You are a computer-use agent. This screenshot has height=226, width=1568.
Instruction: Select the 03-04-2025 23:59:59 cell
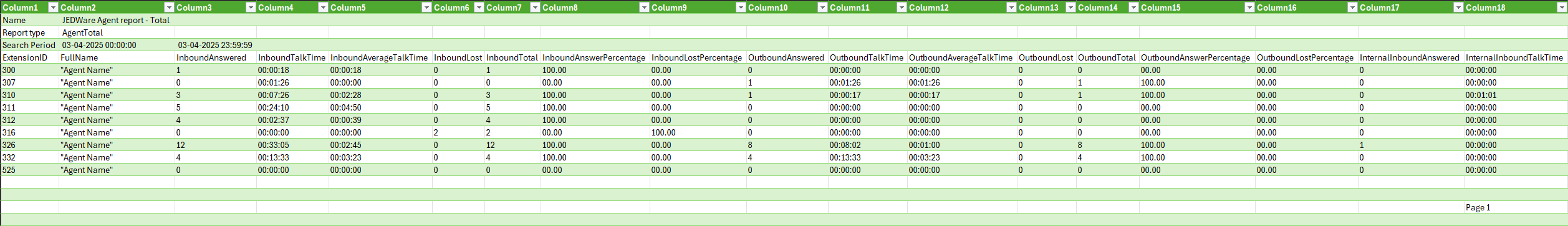(216, 45)
